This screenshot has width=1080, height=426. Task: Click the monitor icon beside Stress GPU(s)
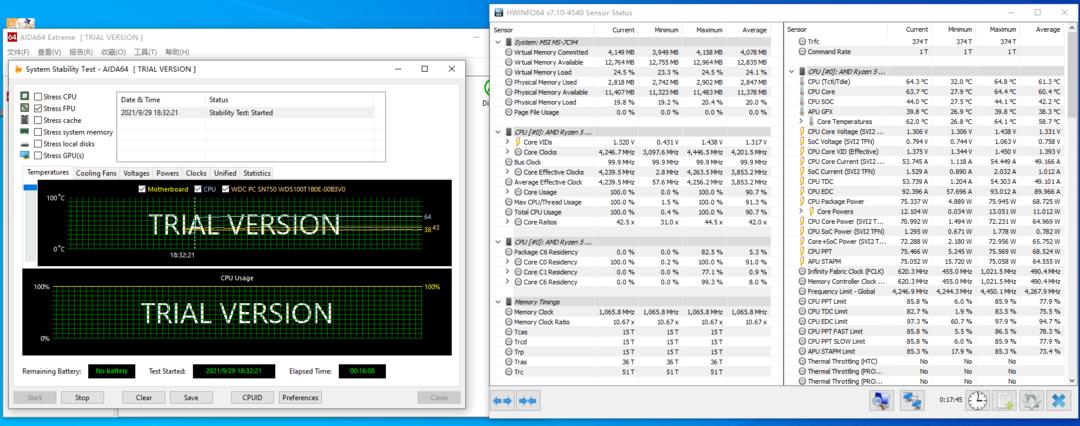pyautogui.click(x=25, y=155)
